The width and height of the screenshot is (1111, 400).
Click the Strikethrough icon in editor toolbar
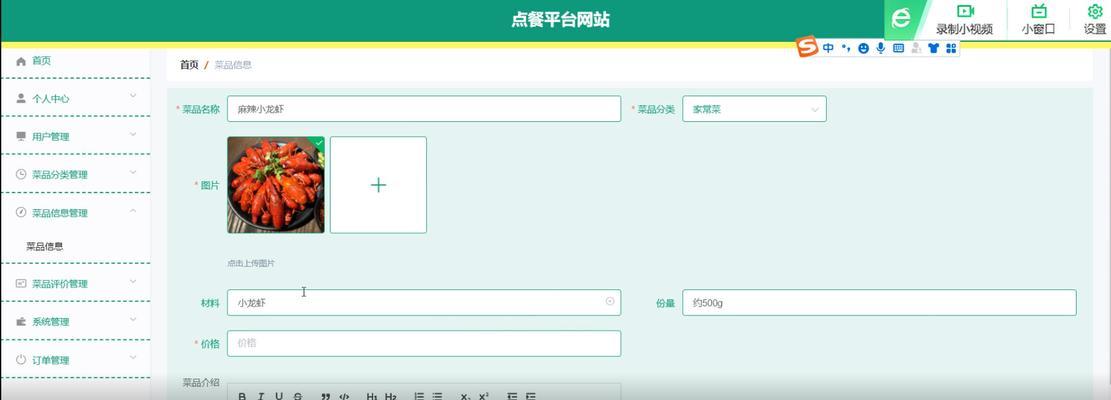298,396
